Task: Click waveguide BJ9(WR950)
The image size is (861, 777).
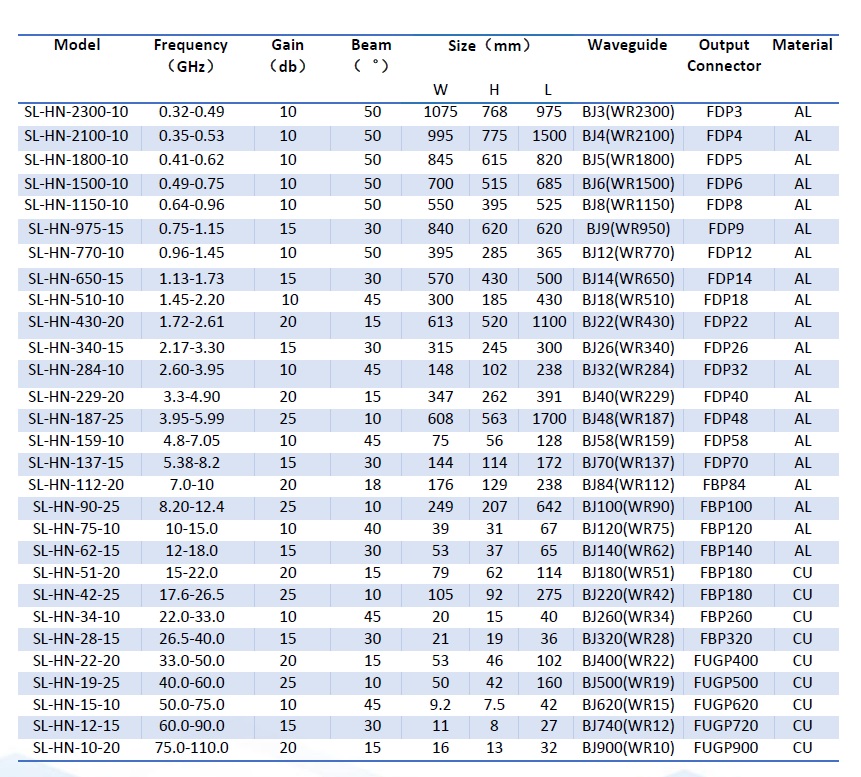Action: point(628,228)
